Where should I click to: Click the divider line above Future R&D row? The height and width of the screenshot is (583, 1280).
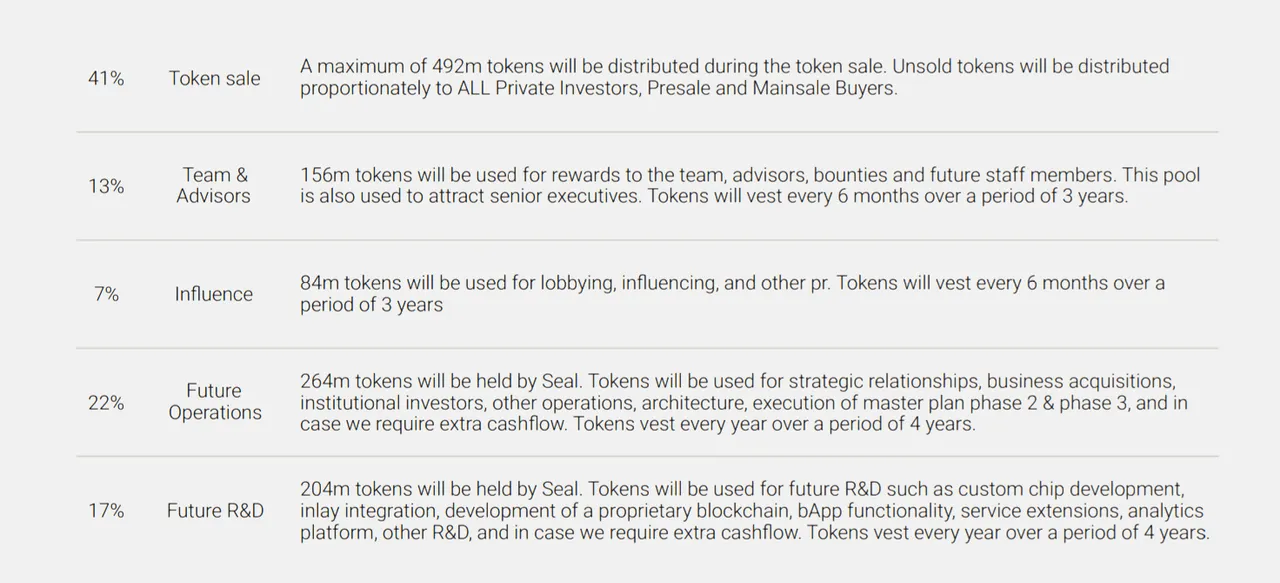coord(648,456)
